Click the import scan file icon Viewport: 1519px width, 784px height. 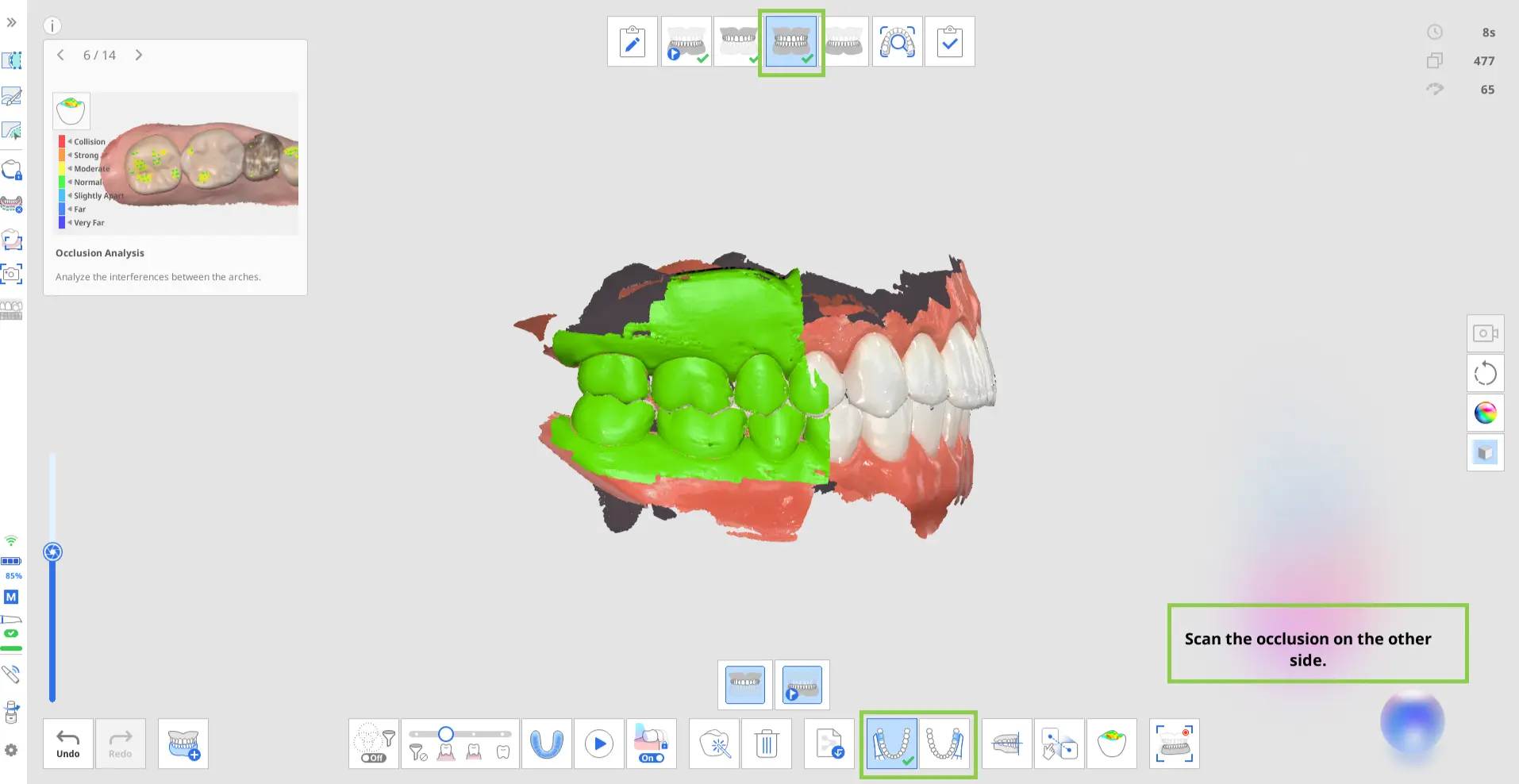pyautogui.click(x=829, y=744)
